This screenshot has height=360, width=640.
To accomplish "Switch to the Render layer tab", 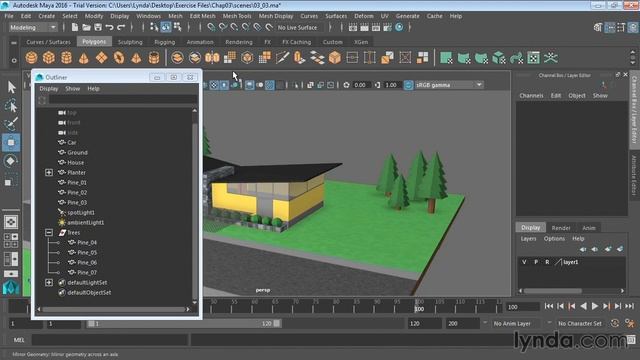I will pos(561,228).
